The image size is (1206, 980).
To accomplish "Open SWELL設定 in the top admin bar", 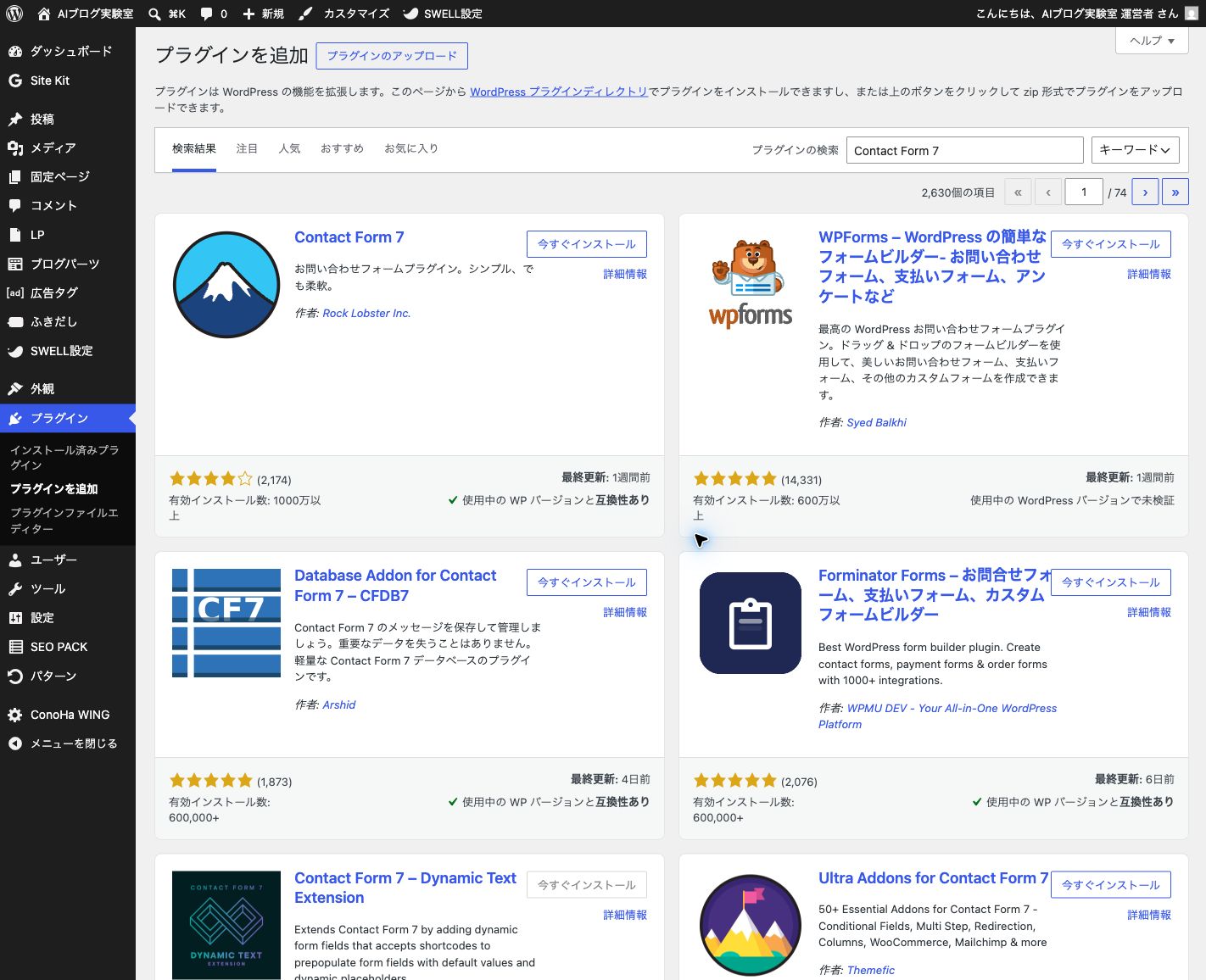I will pyautogui.click(x=443, y=14).
